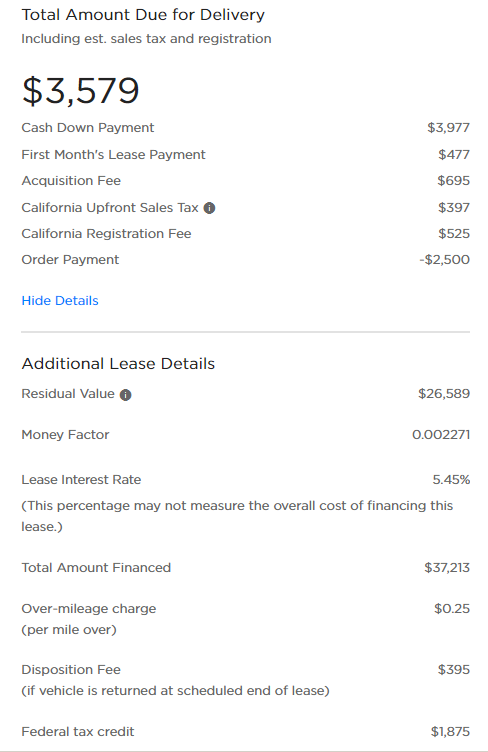Screen dimensions: 488x752
Task: Click the Acquisition Fee amount $695
Action: point(453,181)
